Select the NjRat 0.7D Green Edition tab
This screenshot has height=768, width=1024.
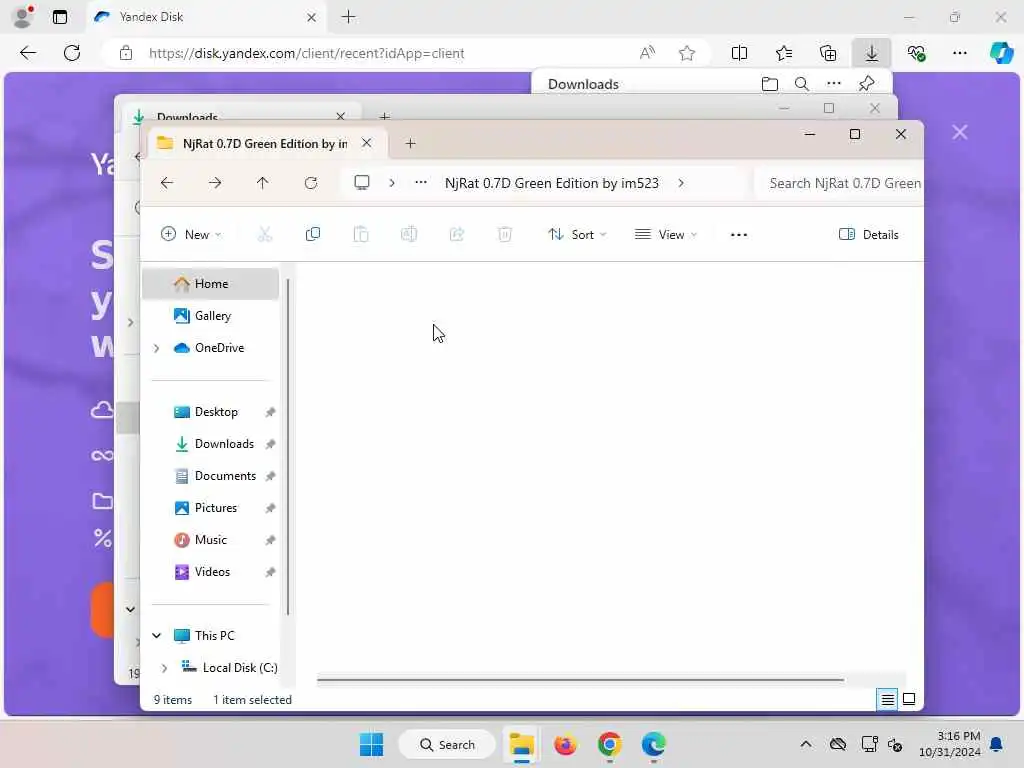click(264, 143)
